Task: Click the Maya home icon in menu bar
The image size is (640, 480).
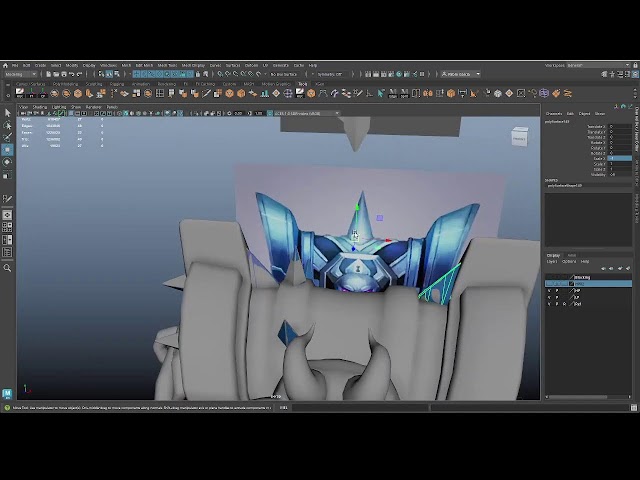Action: click(x=5, y=65)
